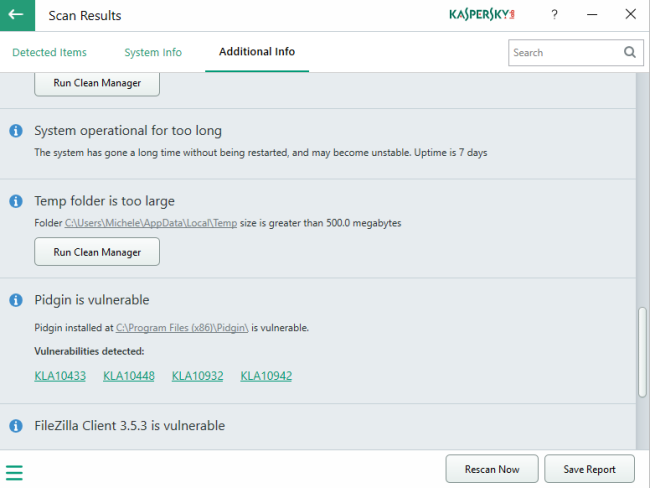Click the Save Report button
The height and width of the screenshot is (488, 650).
pos(589,469)
